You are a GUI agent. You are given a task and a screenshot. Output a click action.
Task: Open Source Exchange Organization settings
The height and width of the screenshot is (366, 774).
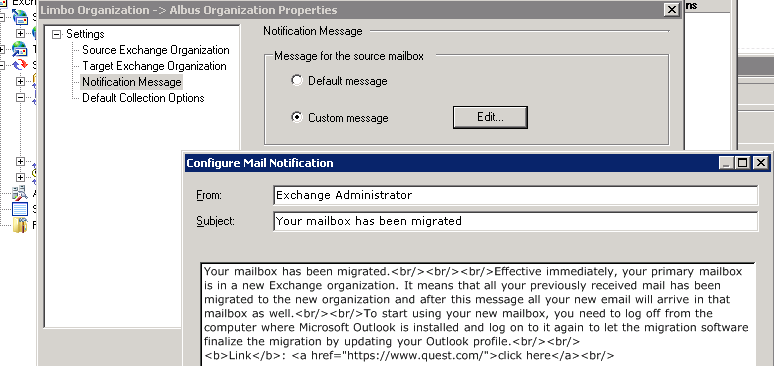[155, 50]
